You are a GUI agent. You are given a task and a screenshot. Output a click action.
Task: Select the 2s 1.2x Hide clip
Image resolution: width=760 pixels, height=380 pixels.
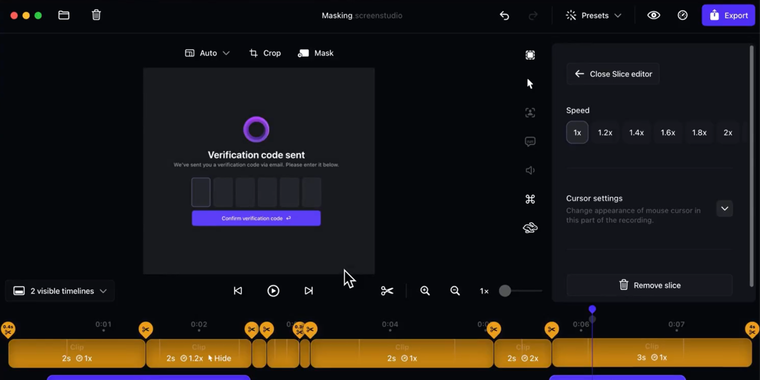point(199,353)
